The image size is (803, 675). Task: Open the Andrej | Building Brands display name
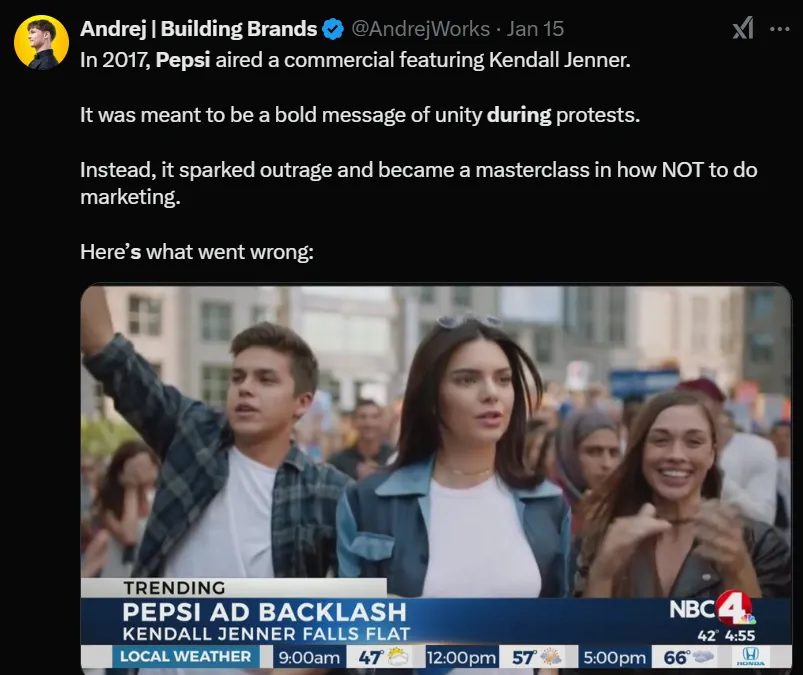198,29
